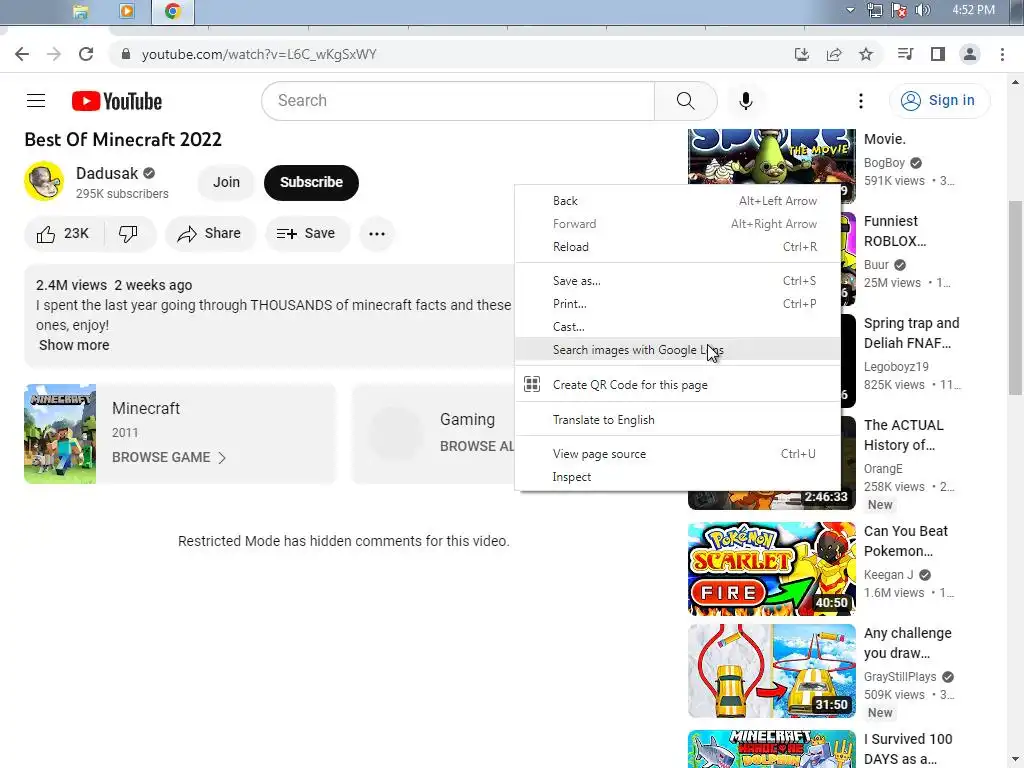Click the Sign in button
This screenshot has width=1024, height=768.
coord(939,101)
